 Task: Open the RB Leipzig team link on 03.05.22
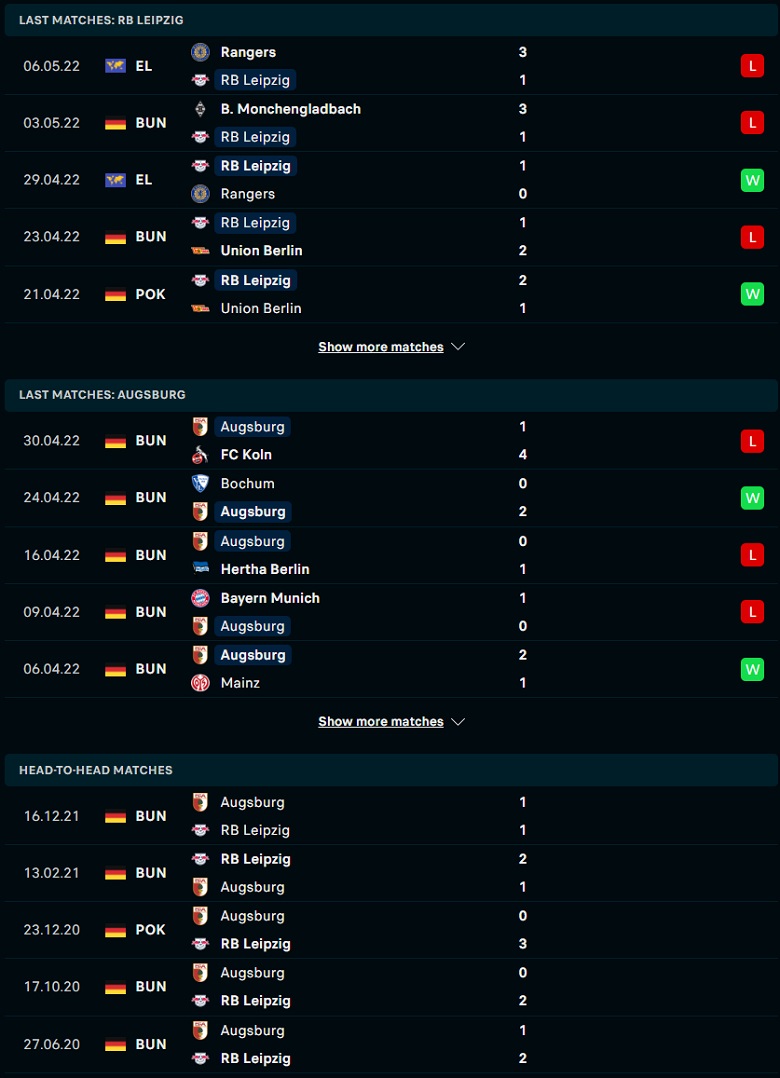pos(255,137)
